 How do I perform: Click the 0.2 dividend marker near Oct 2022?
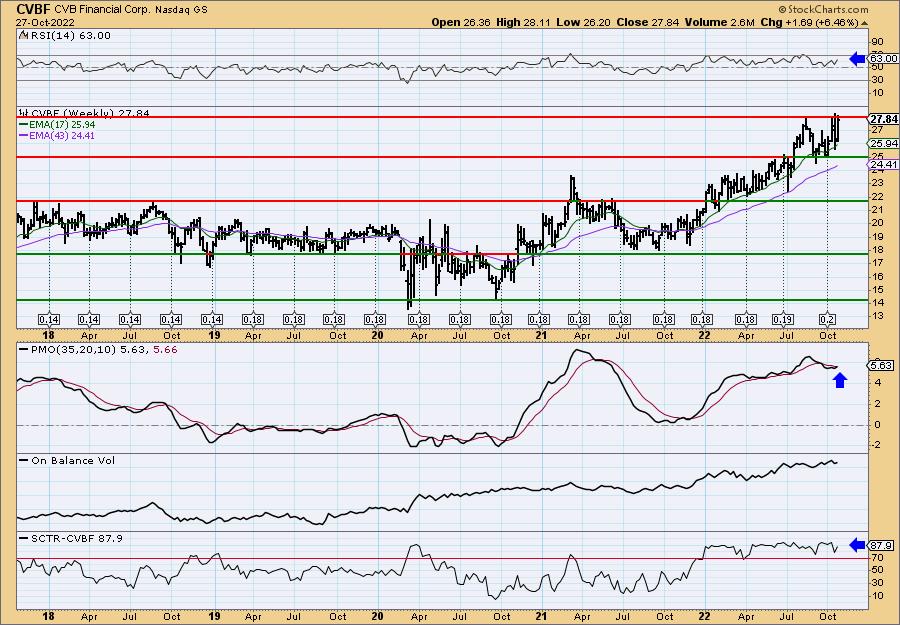(x=827, y=320)
